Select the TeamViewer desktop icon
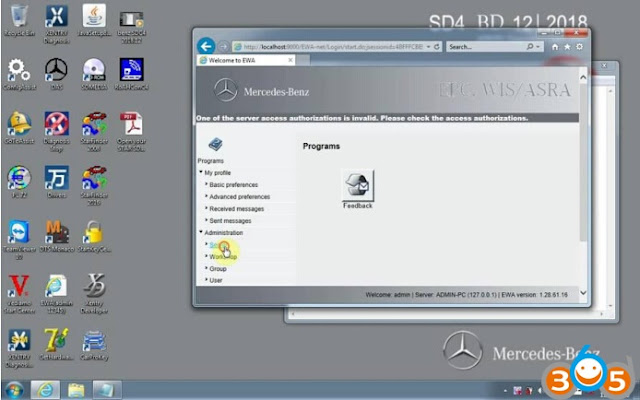 point(19,239)
